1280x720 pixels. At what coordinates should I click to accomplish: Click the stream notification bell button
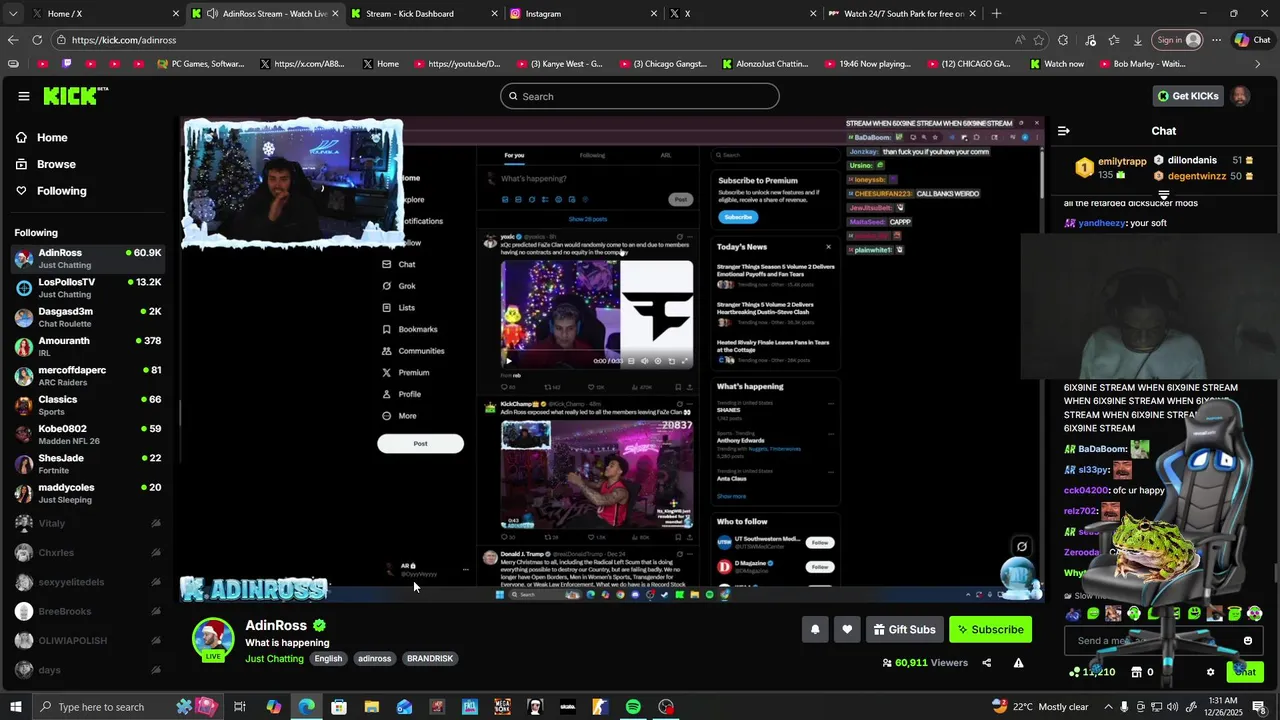click(x=815, y=629)
